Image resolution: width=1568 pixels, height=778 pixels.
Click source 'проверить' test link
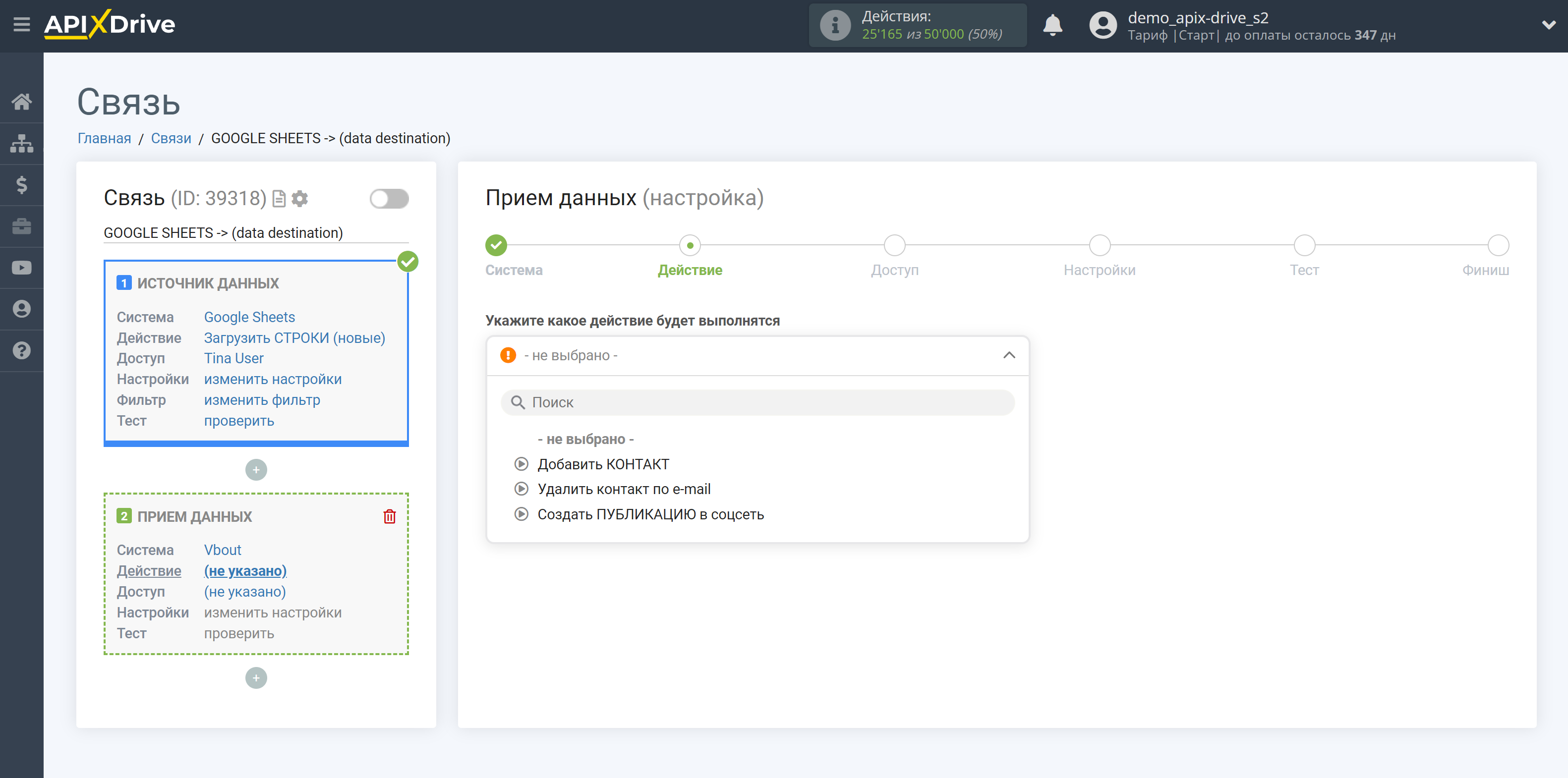click(238, 421)
